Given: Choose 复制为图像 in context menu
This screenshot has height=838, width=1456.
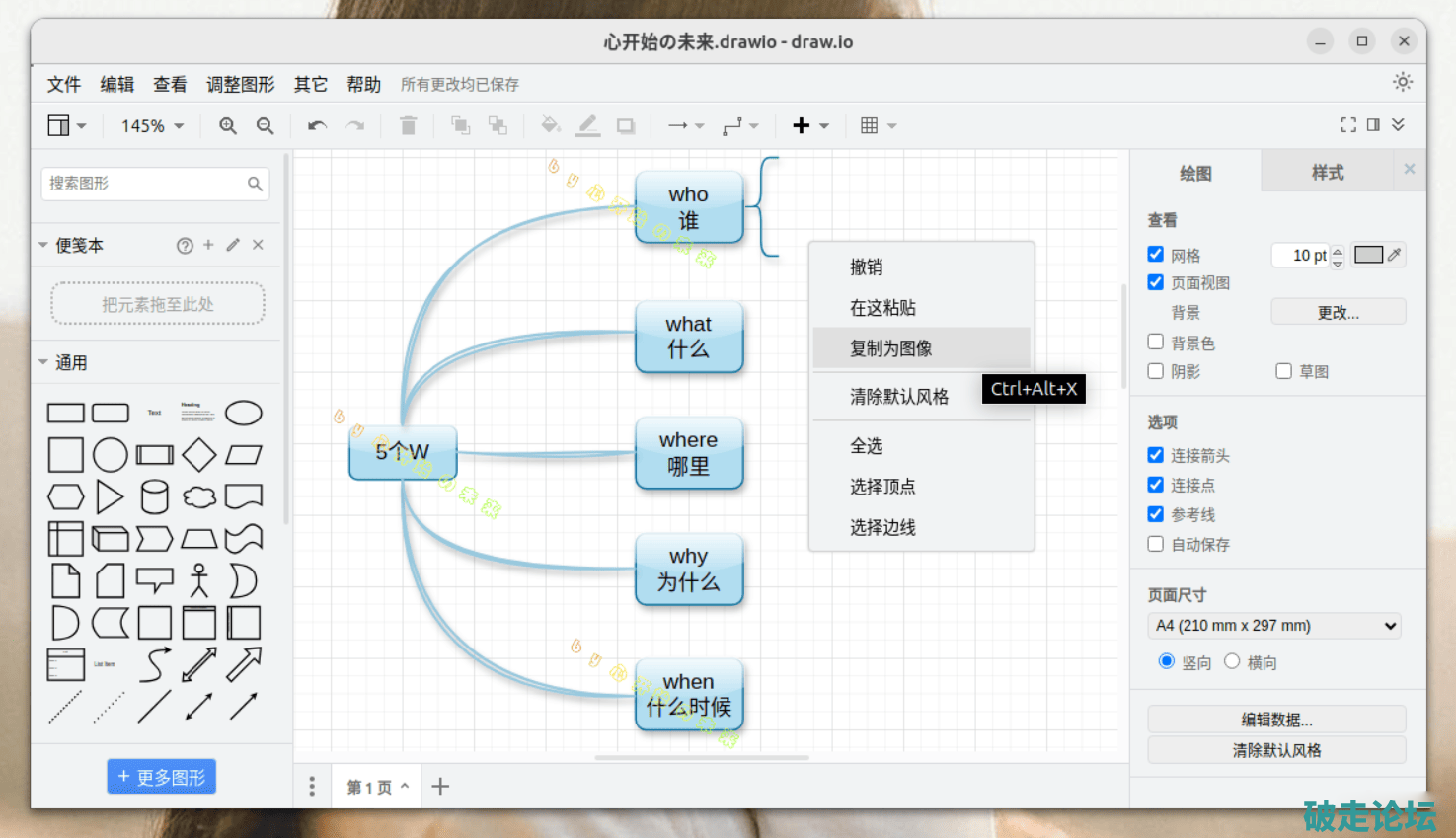Looking at the screenshot, I should pos(890,348).
